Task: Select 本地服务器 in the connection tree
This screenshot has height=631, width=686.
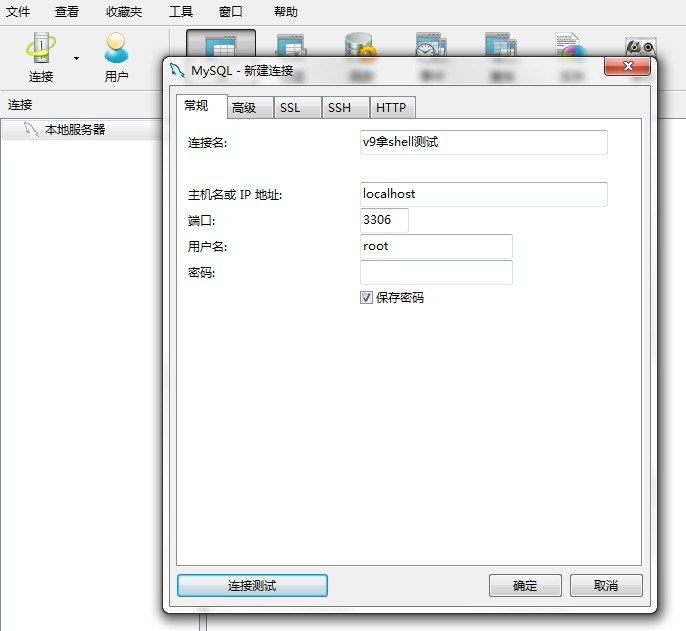Action: (x=75, y=130)
